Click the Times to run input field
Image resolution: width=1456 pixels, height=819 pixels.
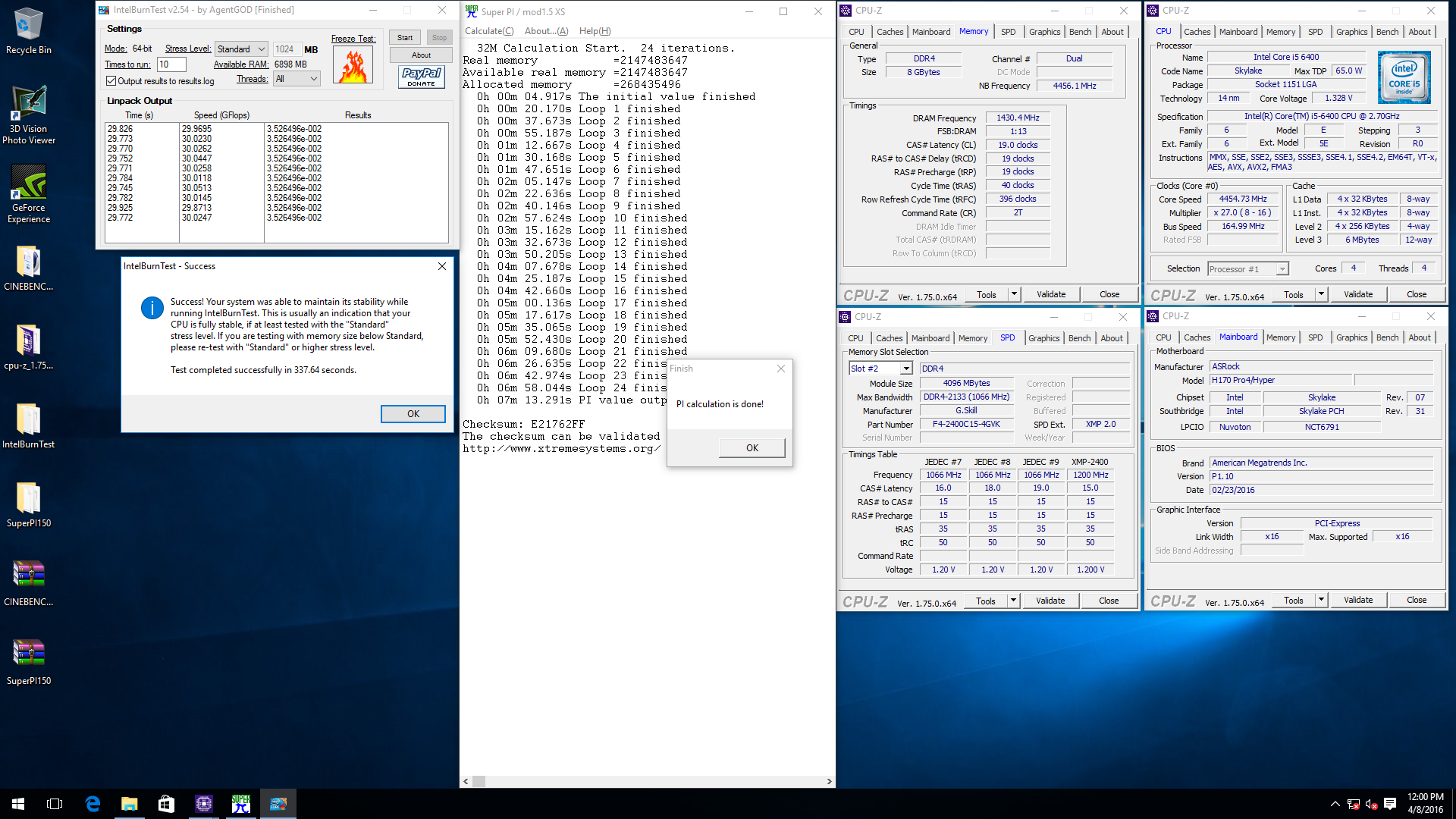pos(171,64)
